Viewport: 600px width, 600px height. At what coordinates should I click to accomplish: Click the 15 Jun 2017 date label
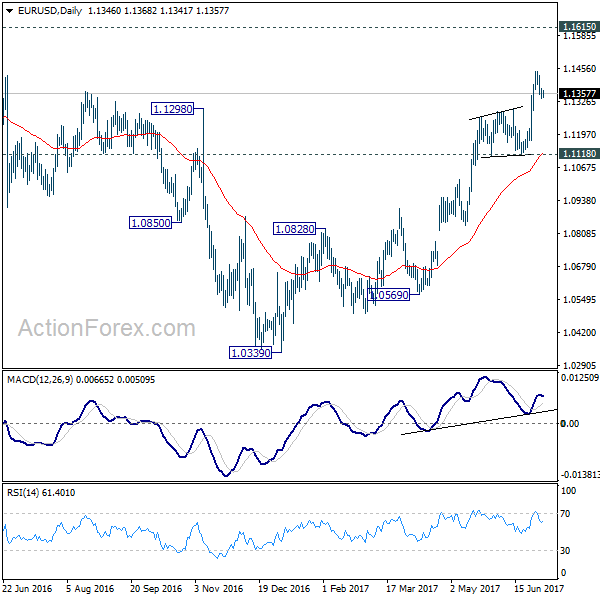tap(539, 588)
